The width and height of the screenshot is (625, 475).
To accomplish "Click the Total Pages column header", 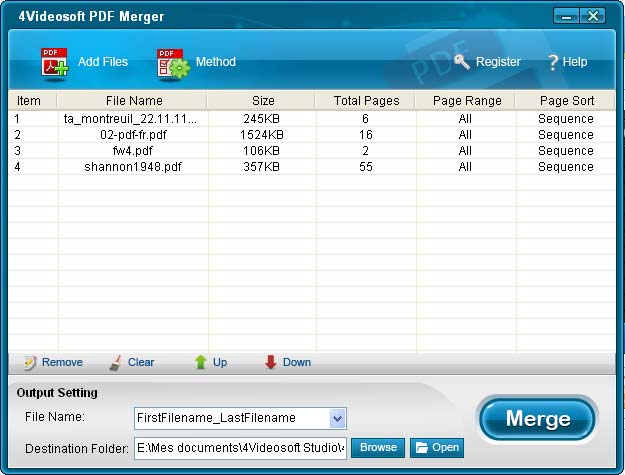I will click(x=365, y=101).
